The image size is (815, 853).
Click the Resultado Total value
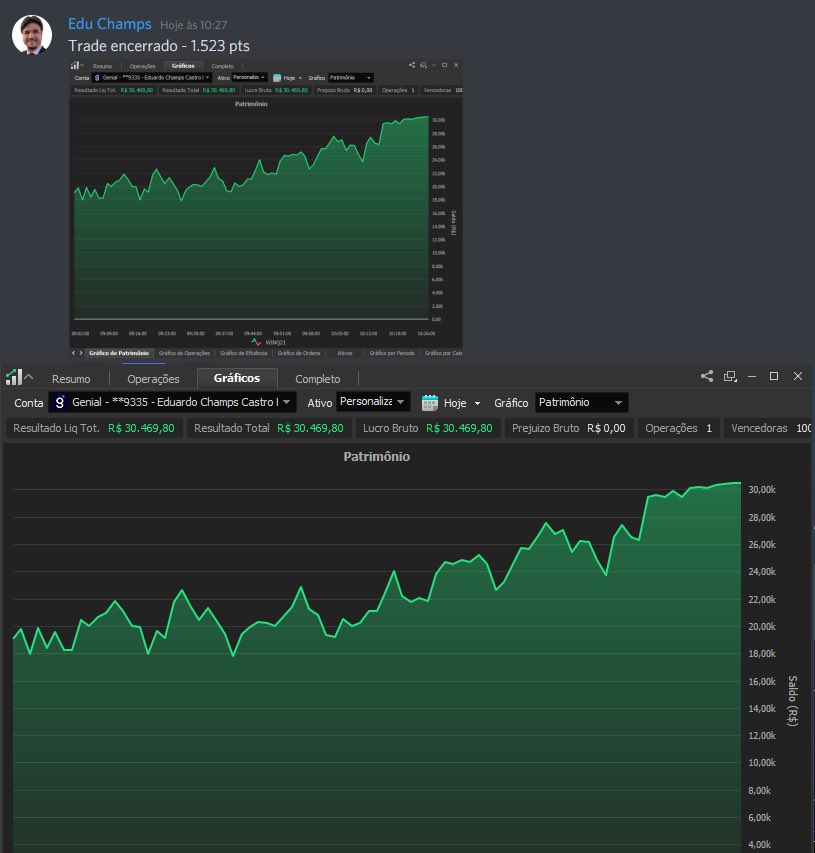point(311,428)
